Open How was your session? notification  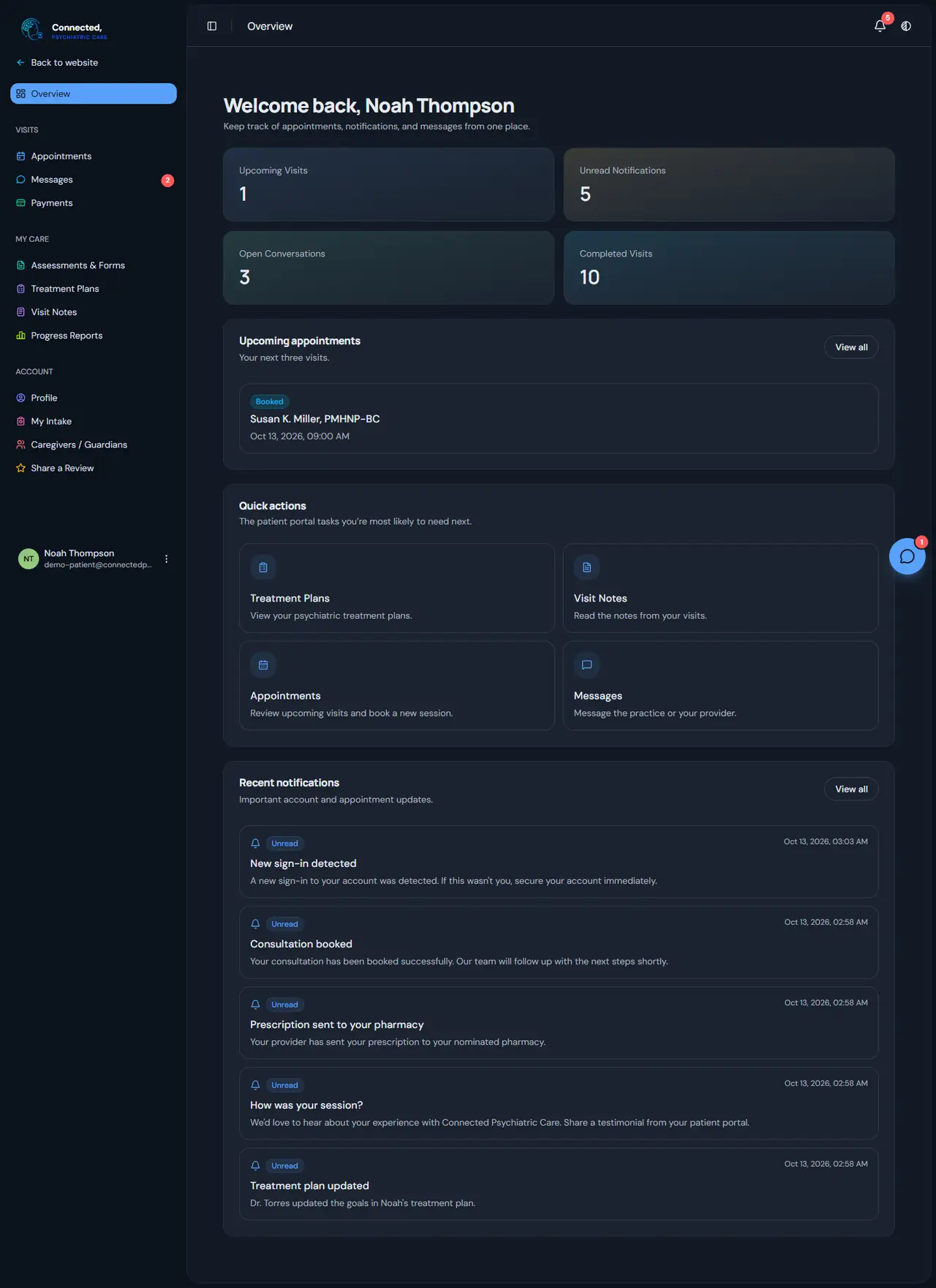(x=559, y=1103)
